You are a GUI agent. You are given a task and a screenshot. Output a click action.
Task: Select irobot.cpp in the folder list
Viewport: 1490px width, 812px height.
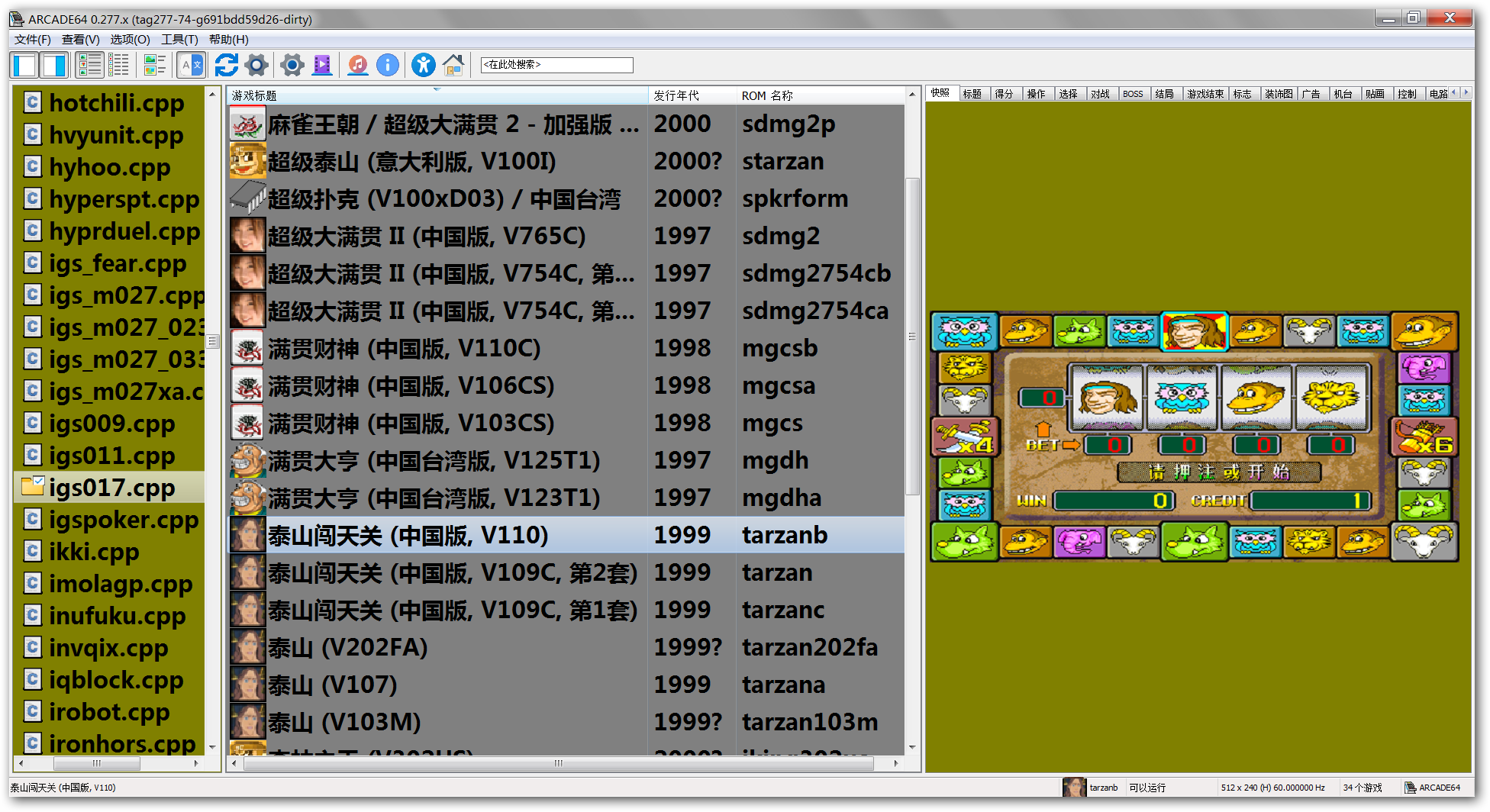tap(108, 712)
